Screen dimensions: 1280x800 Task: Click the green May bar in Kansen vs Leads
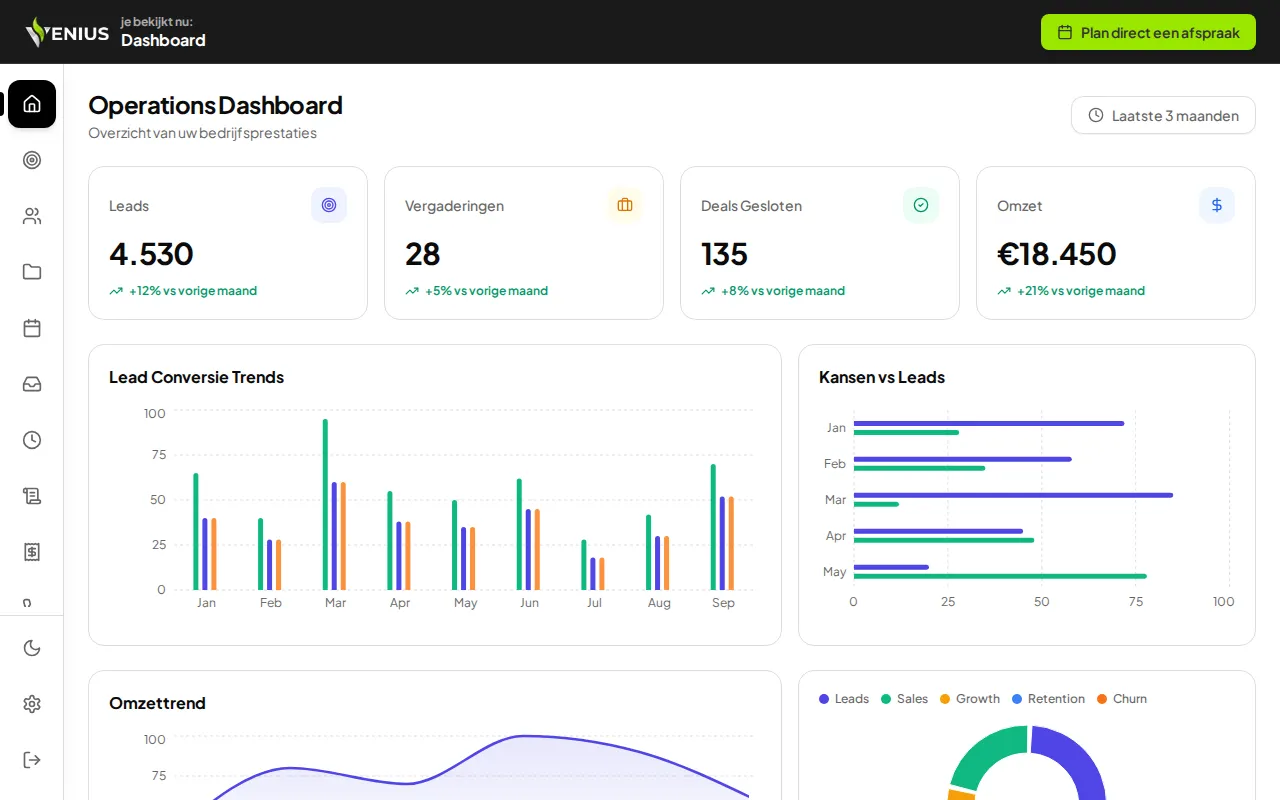pos(1000,576)
